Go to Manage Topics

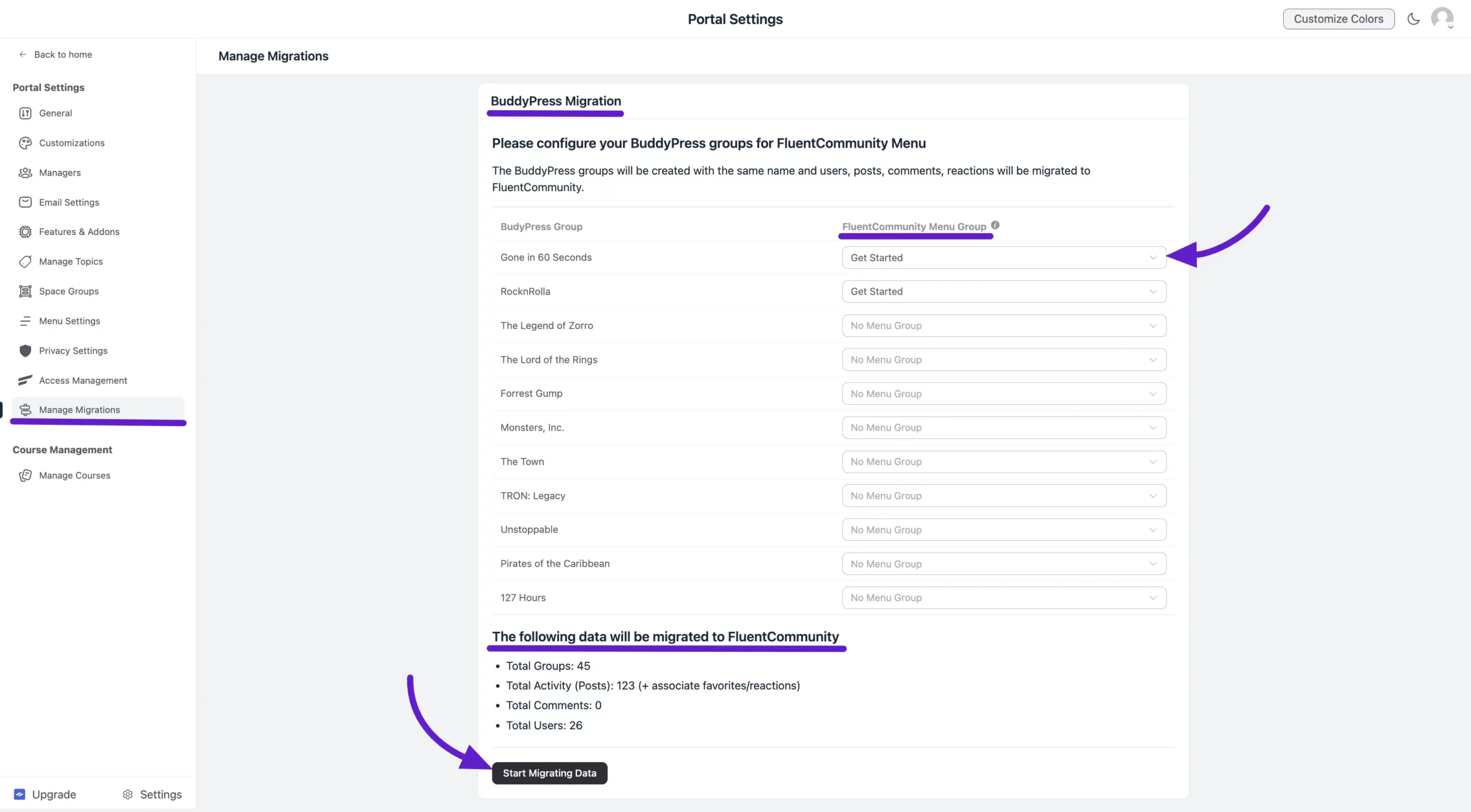click(x=98, y=262)
